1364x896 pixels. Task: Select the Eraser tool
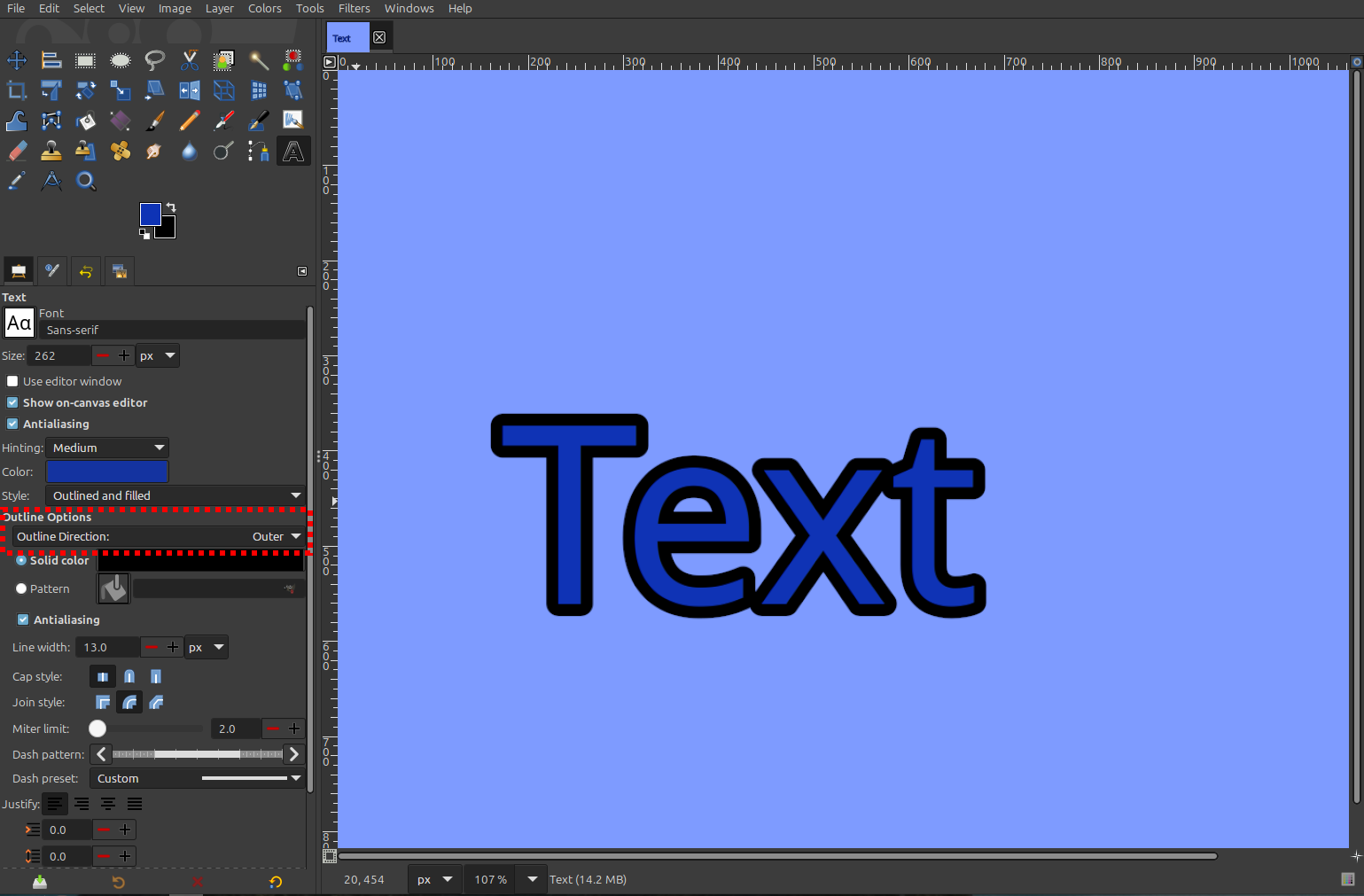tap(16, 151)
